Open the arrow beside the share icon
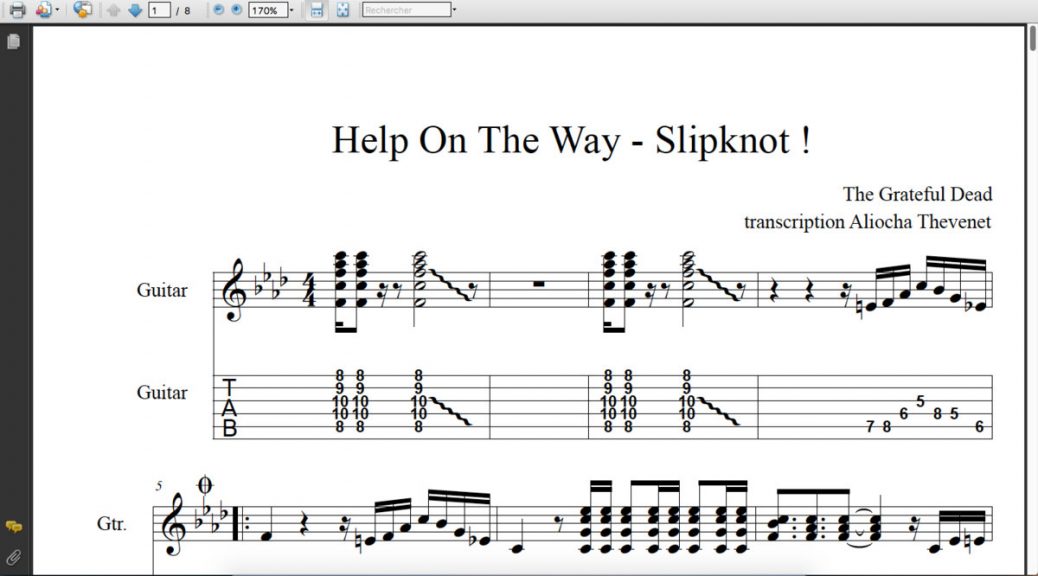 tap(58, 10)
